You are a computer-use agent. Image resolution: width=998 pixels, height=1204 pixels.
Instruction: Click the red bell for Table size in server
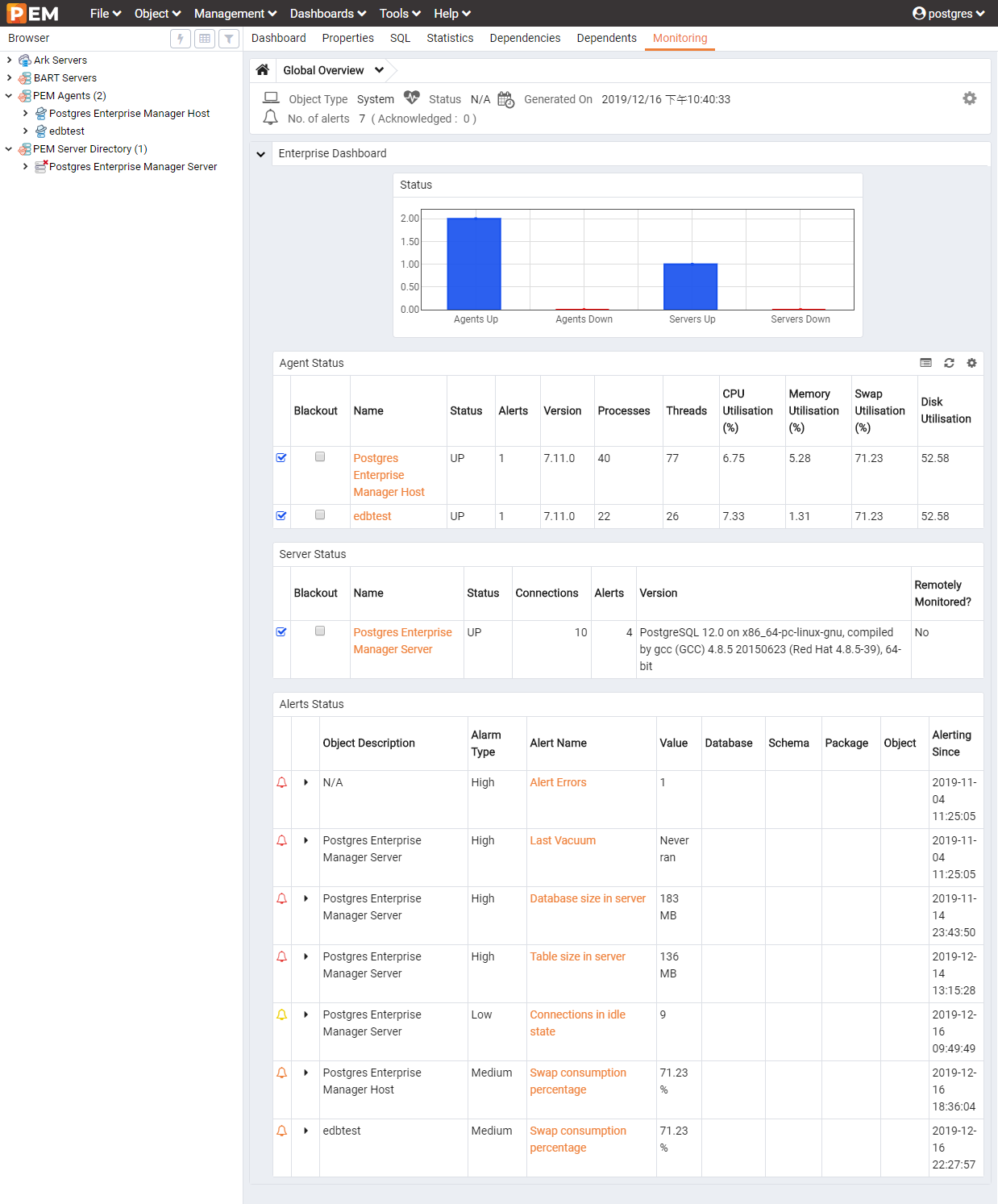coord(281,956)
